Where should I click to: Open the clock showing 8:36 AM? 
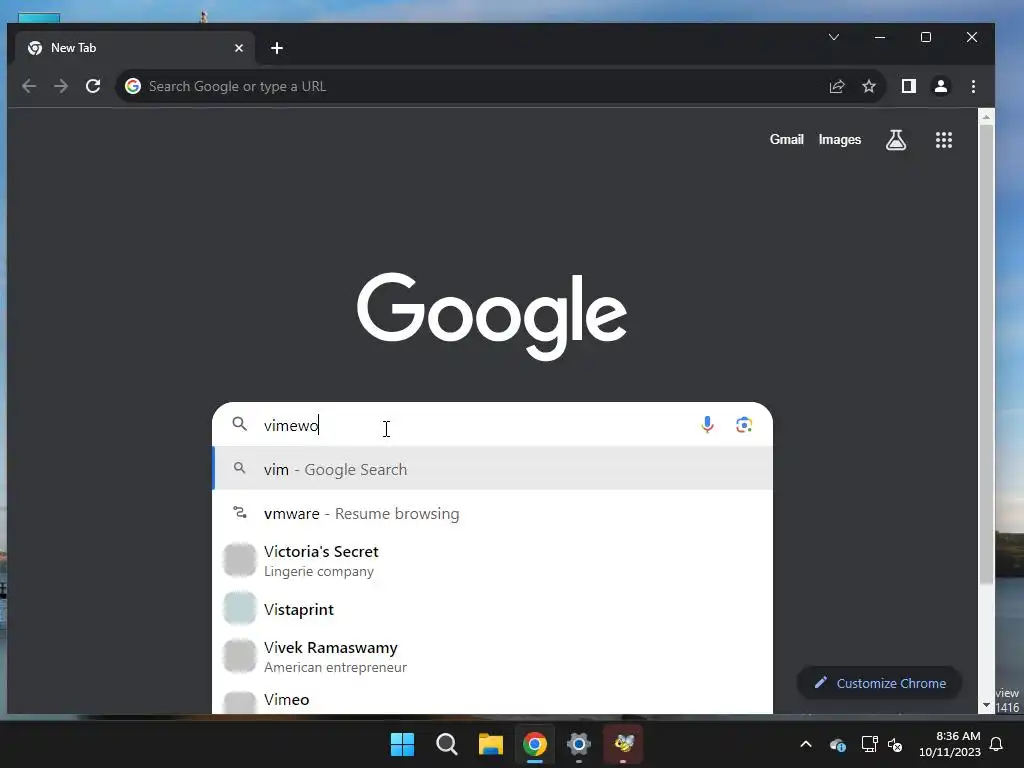pyautogui.click(x=950, y=744)
